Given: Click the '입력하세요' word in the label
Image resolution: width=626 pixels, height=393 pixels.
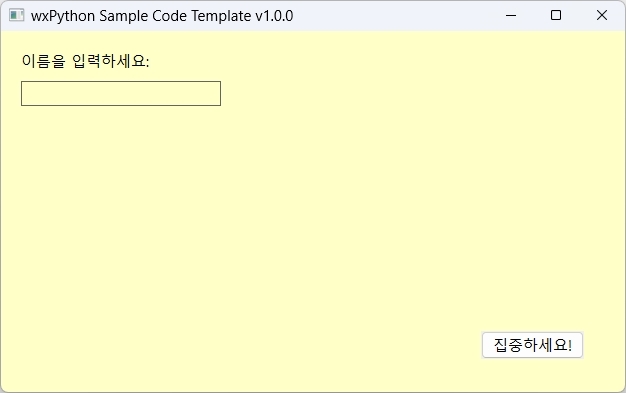Looking at the screenshot, I should click(x=111, y=61).
